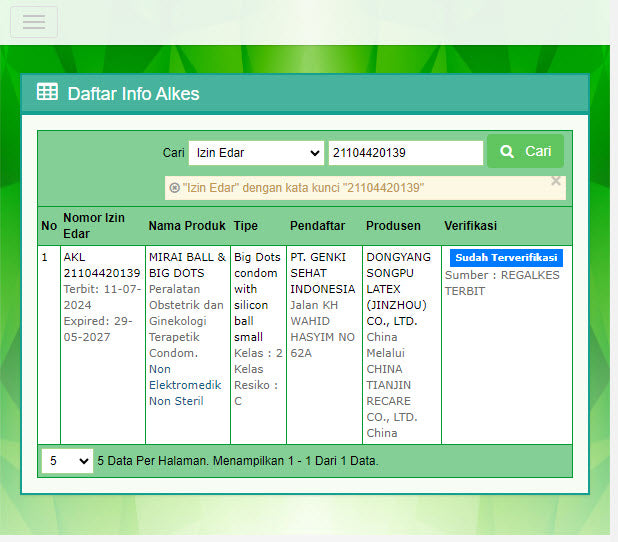This screenshot has height=542, width=618.
Task: Click the magnifier icon in Cari button
Action: [x=508, y=151]
